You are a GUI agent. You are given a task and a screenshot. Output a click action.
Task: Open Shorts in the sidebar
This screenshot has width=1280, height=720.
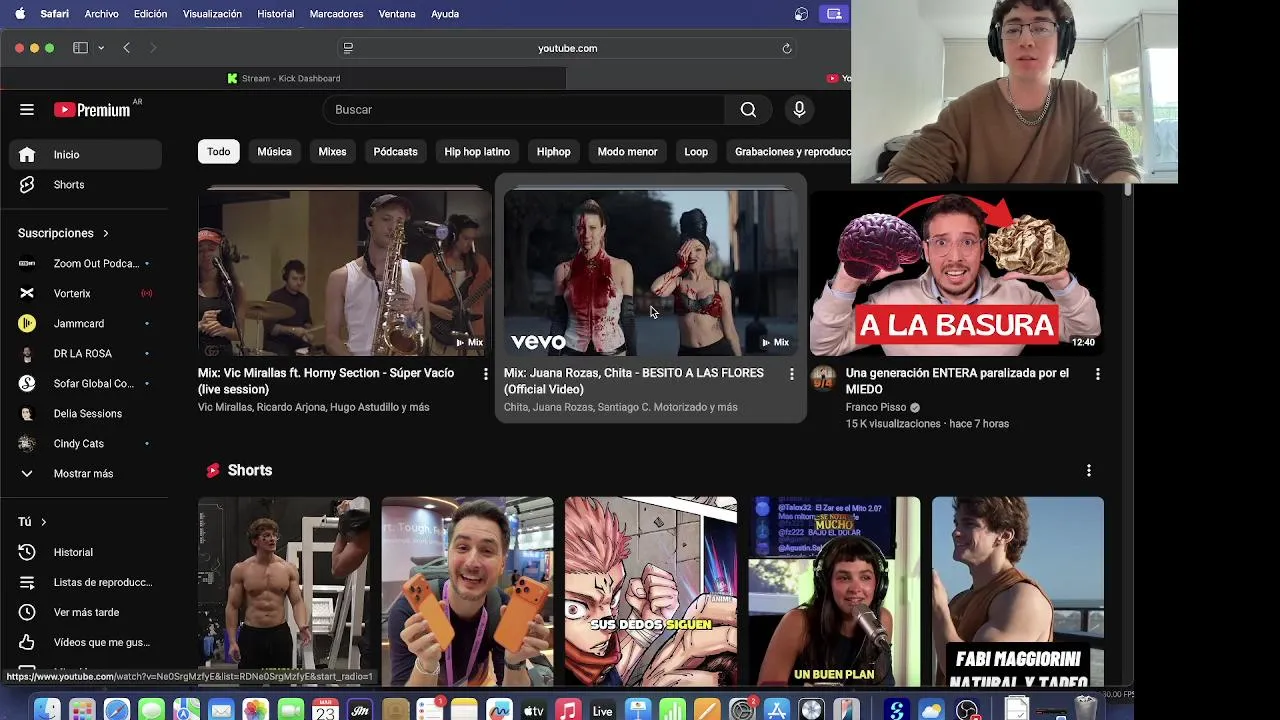[85, 185]
